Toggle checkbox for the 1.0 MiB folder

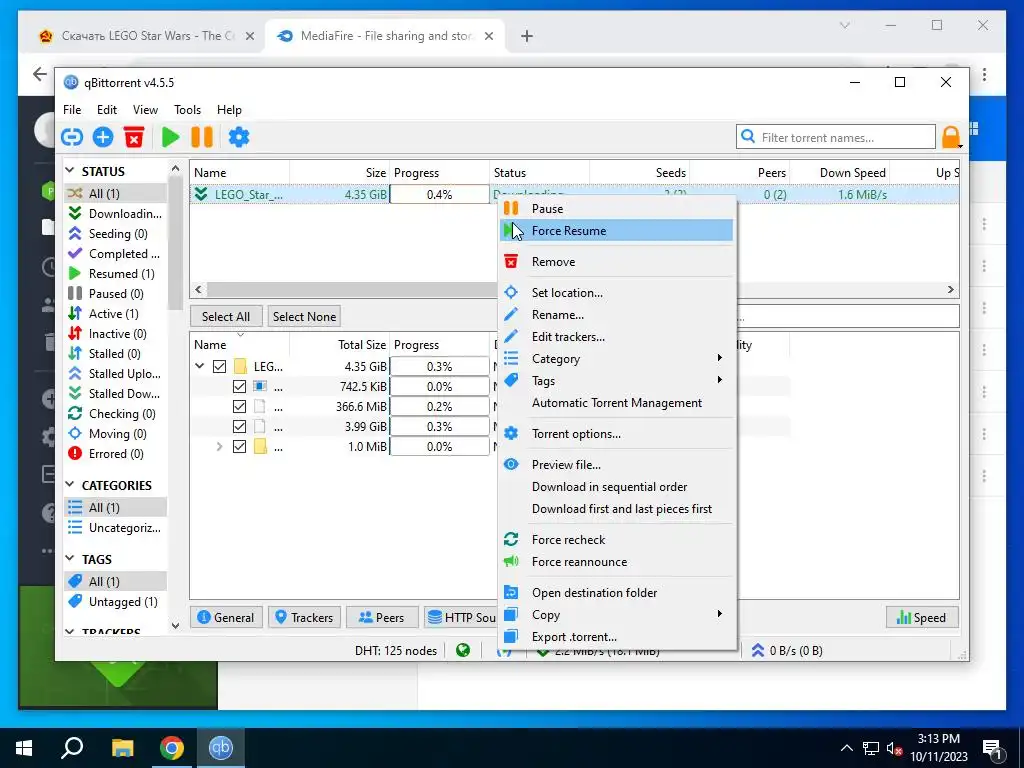[x=239, y=447]
